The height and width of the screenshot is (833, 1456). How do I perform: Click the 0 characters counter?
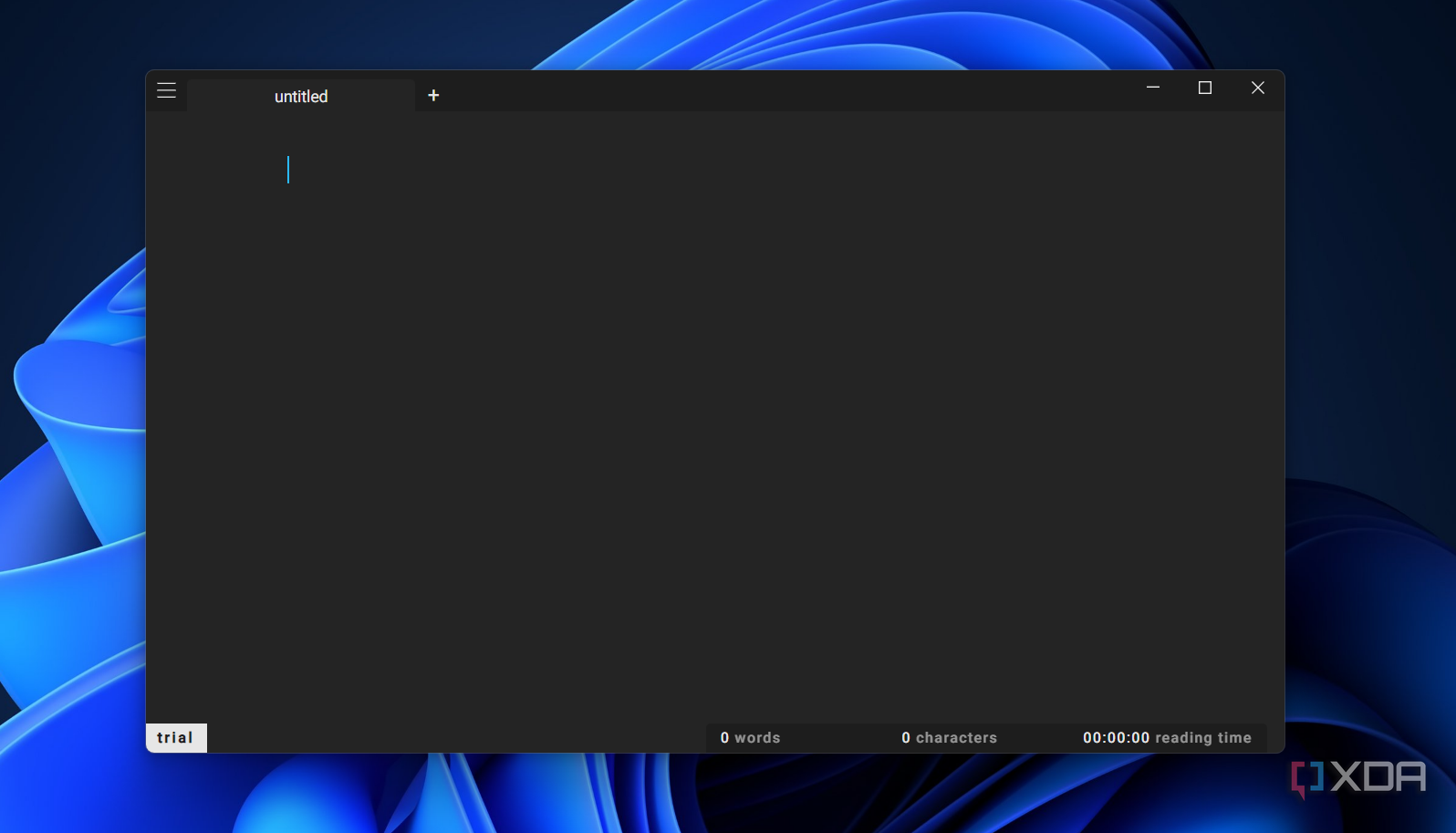(950, 738)
